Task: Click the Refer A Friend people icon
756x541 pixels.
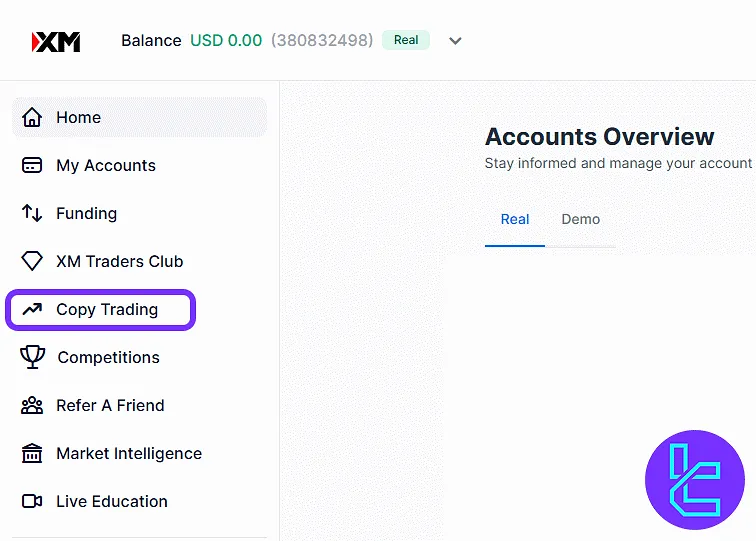Action: point(32,406)
